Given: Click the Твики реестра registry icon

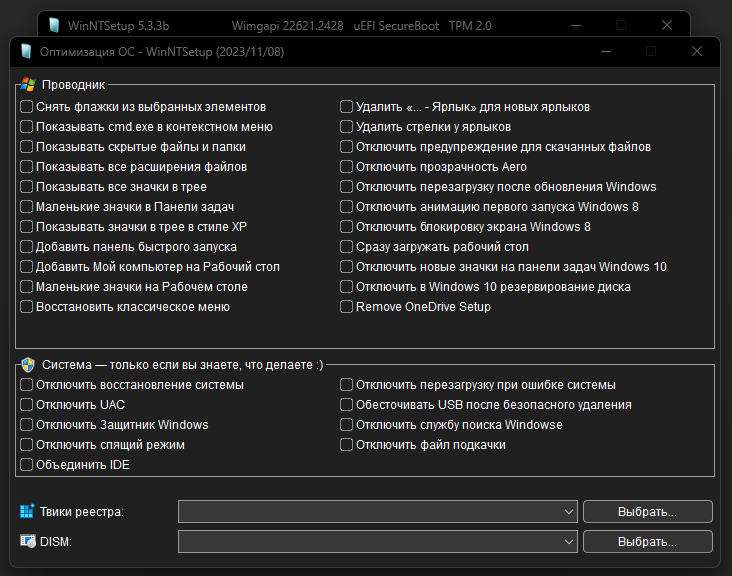Looking at the screenshot, I should click(27, 511).
